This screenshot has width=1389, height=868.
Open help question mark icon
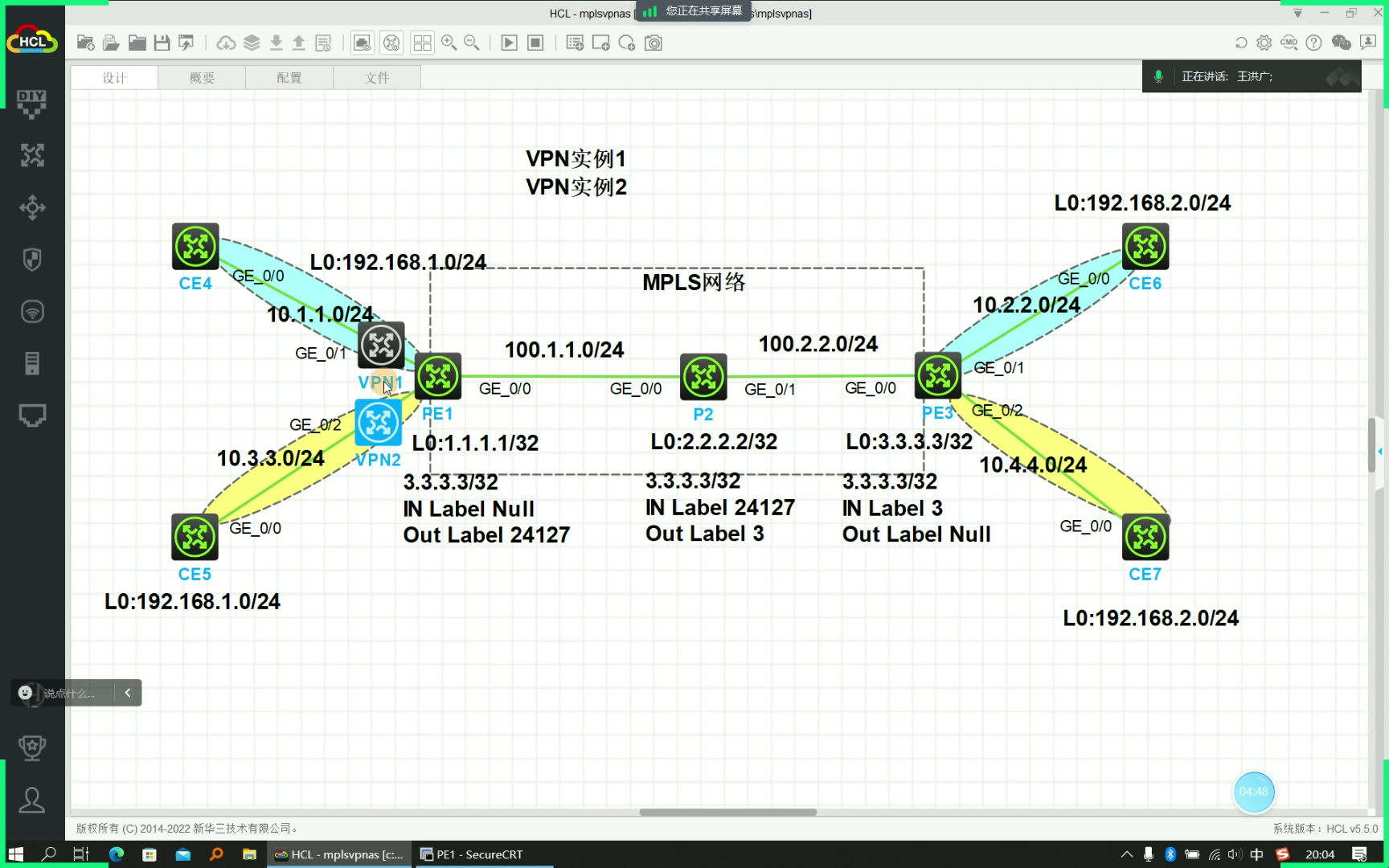[x=1314, y=43]
